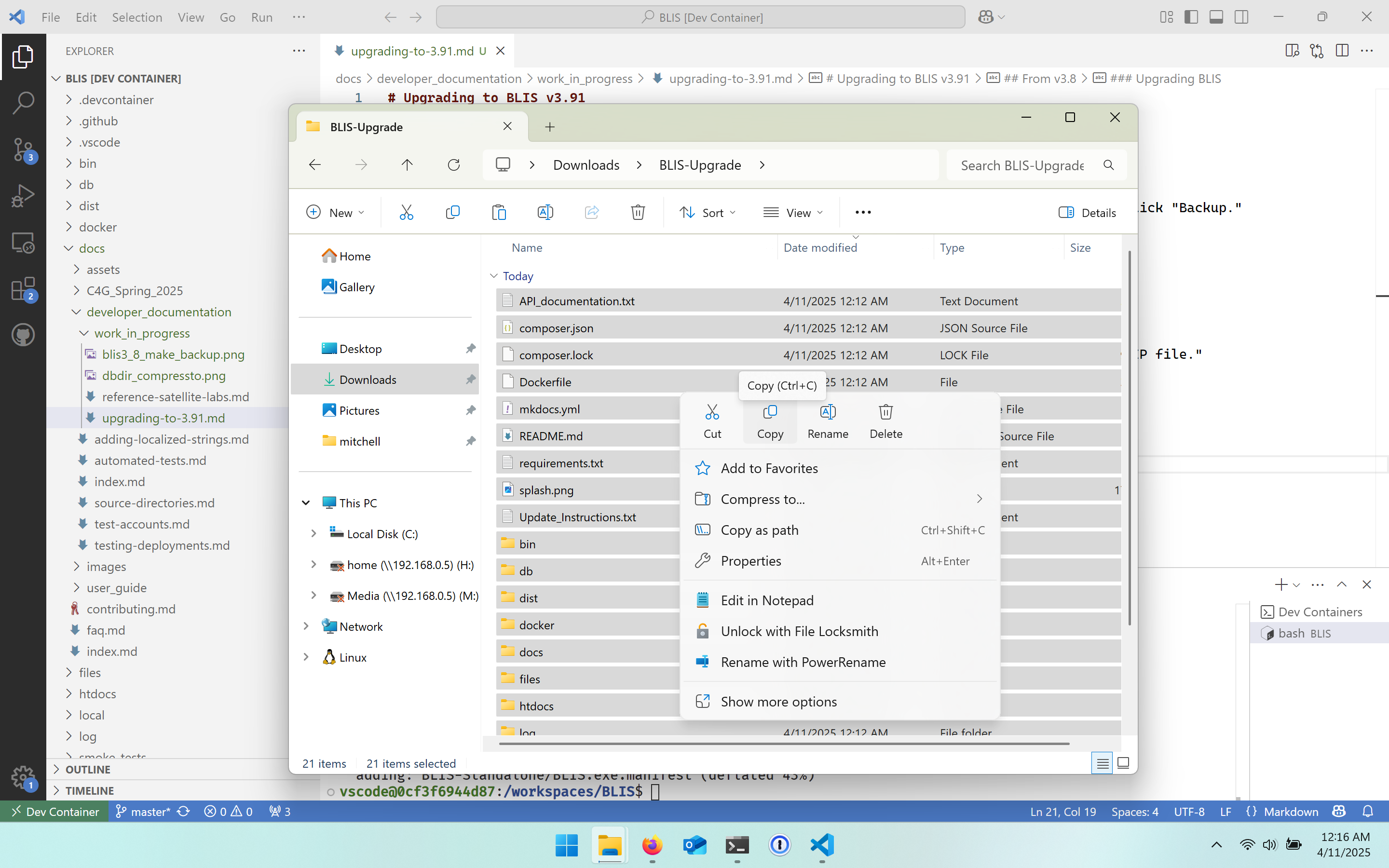Click Copy in the context menu
This screenshot has height=868, width=1389.
point(770,421)
